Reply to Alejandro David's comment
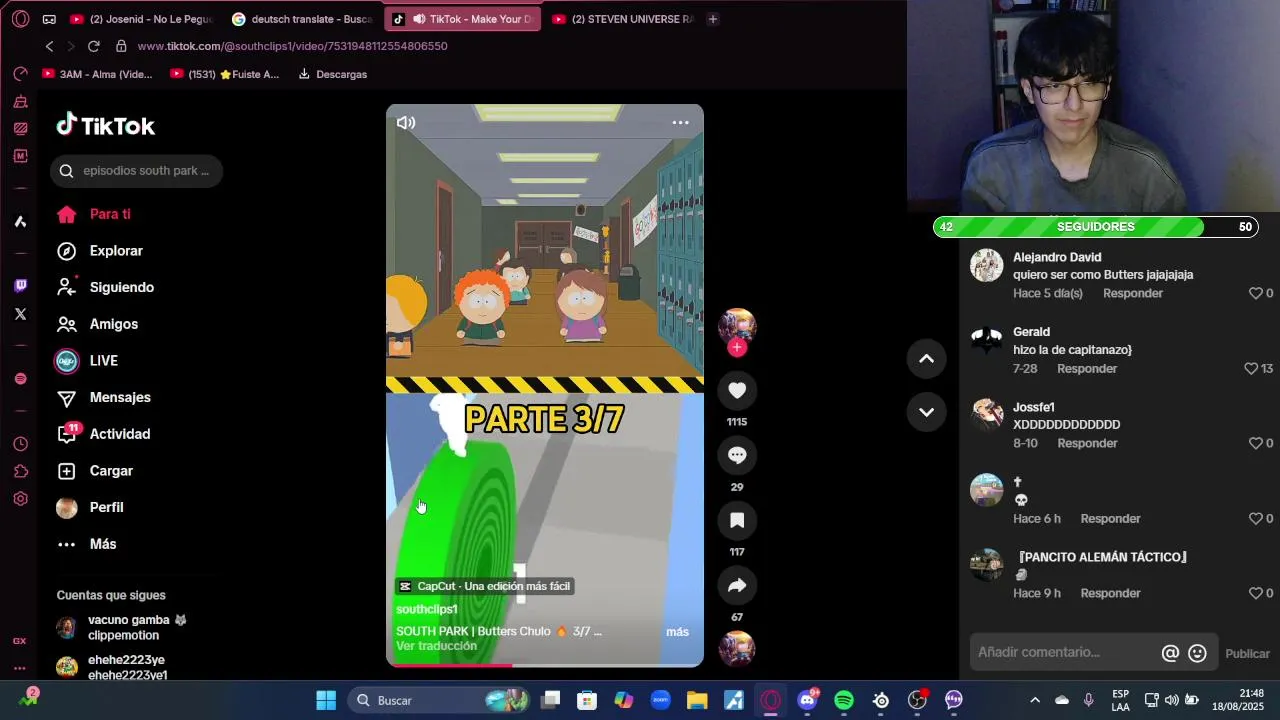Image resolution: width=1280 pixels, height=720 pixels. coord(1133,293)
